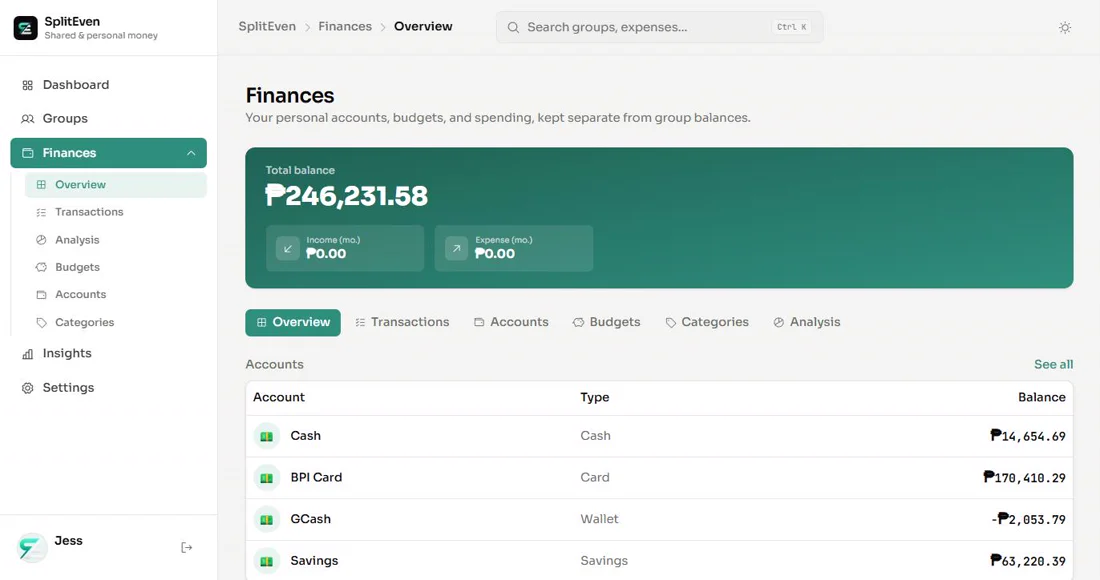The image size is (1100, 580).
Task: Click the Cash account name
Action: (305, 436)
